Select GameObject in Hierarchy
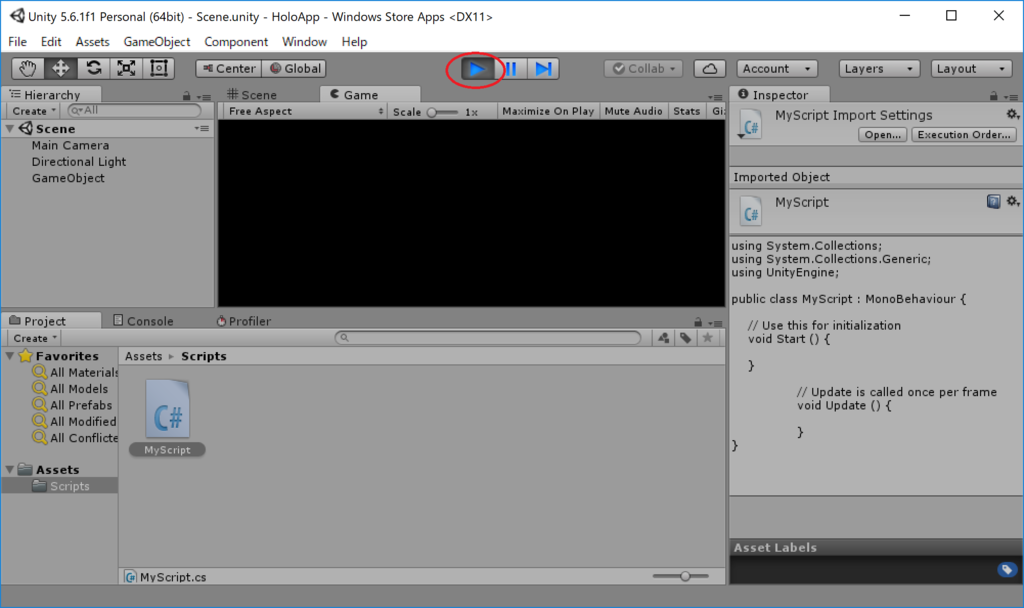Viewport: 1024px width, 608px height. click(x=68, y=178)
